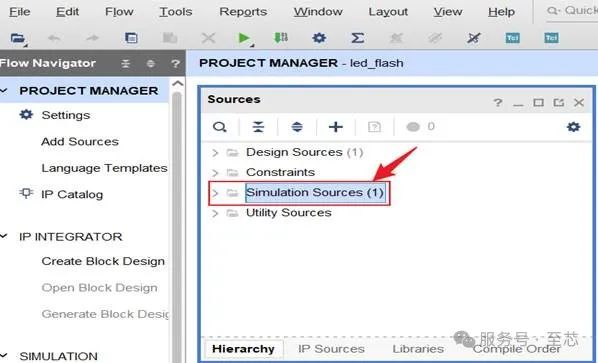This screenshot has height=363, width=598.
Task: Expand the Simulation Sources tree node
Action: pyautogui.click(x=215, y=193)
